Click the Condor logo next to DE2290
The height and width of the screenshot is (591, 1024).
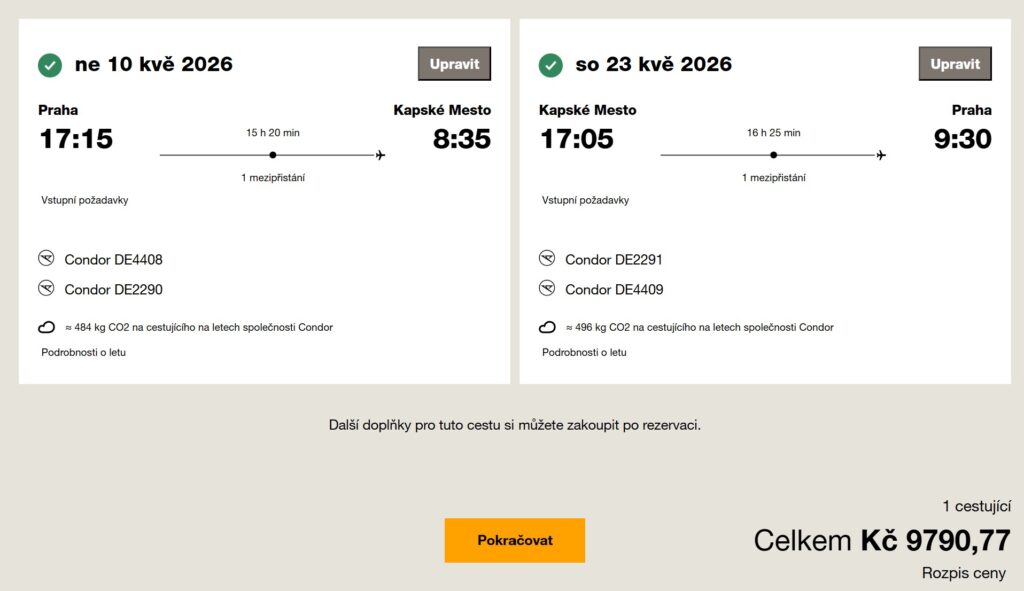click(x=46, y=289)
